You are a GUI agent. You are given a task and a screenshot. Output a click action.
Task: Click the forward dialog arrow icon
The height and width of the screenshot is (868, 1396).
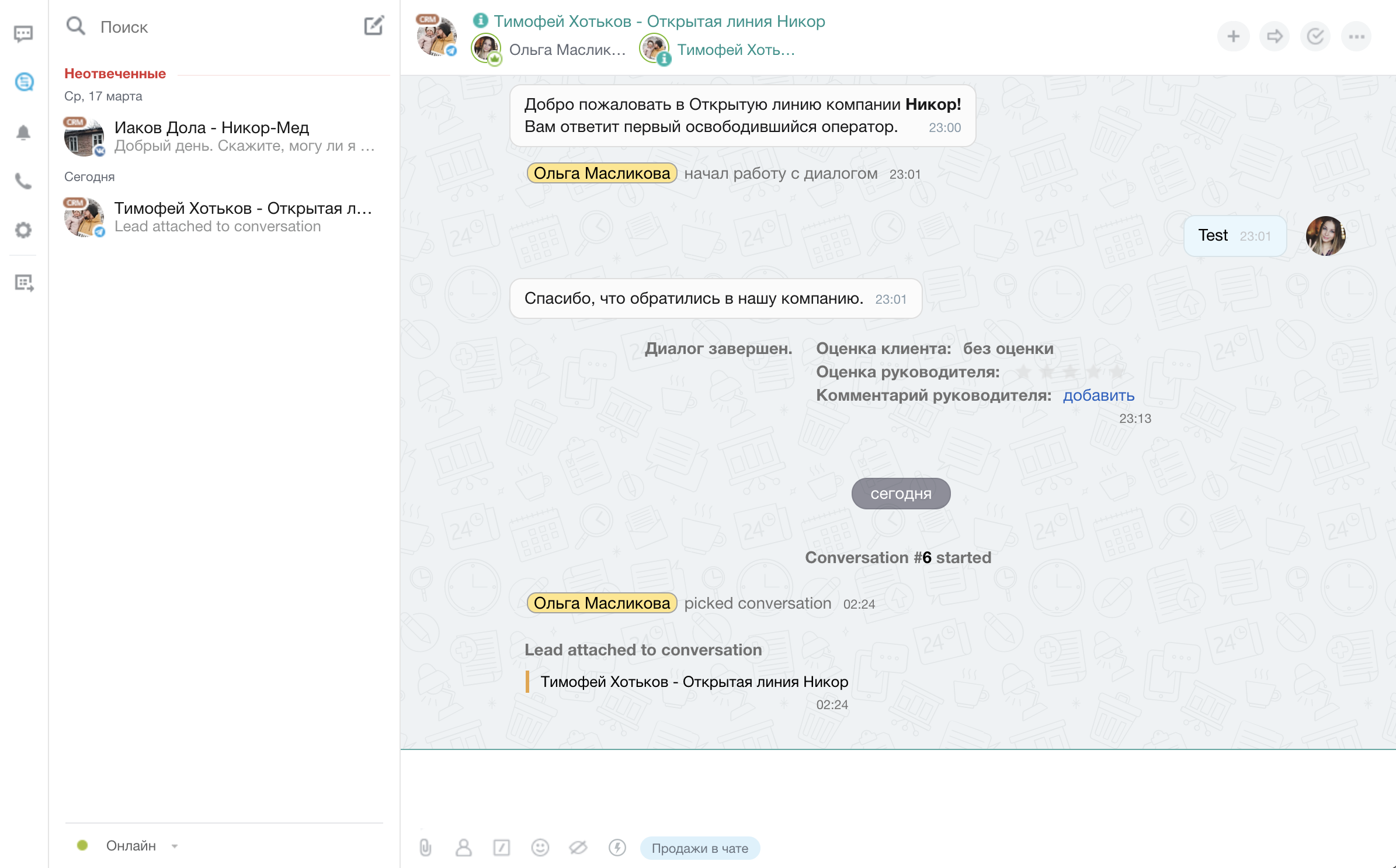pos(1274,37)
